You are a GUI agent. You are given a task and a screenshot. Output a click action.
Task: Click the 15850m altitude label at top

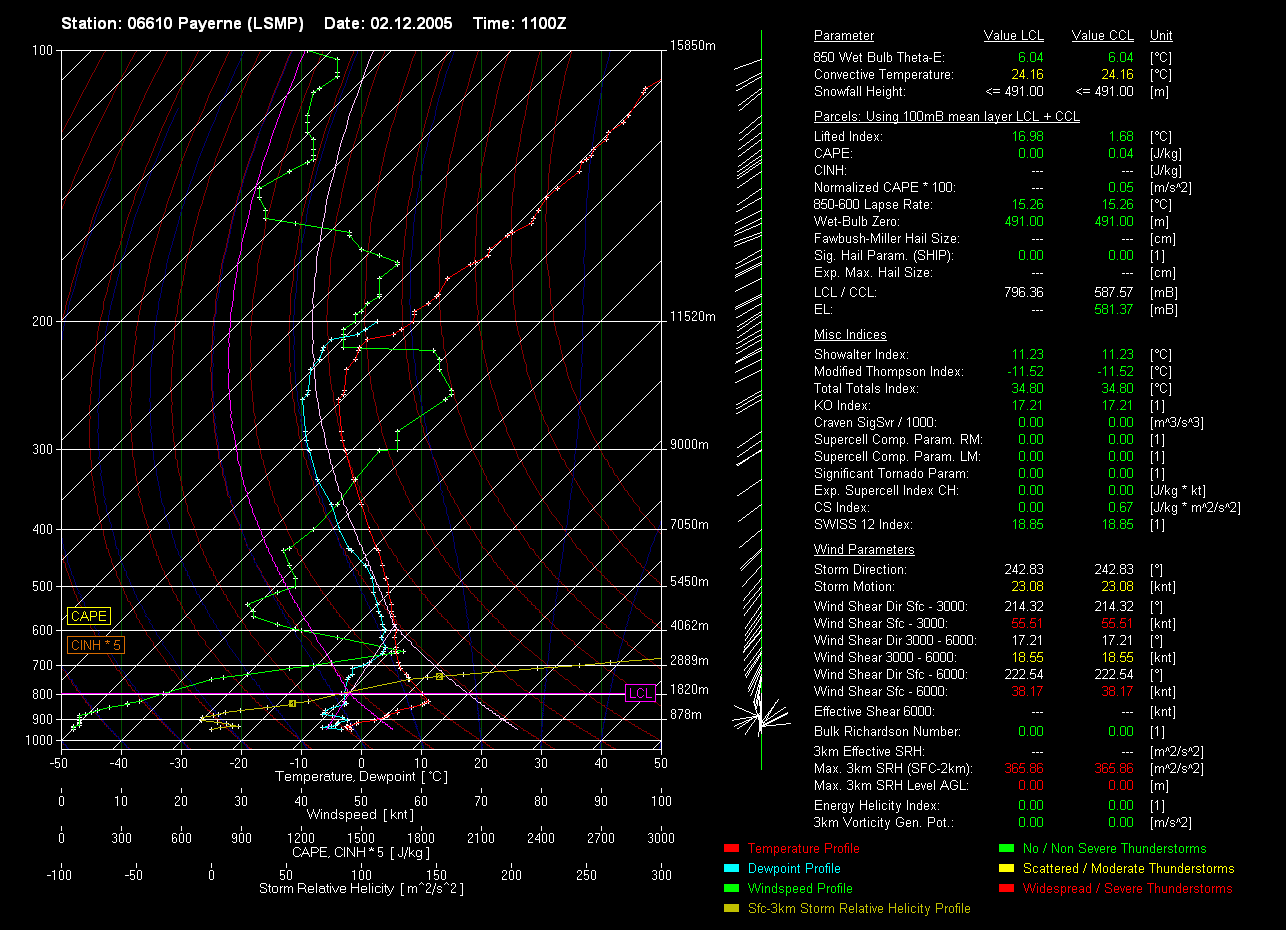tap(693, 46)
